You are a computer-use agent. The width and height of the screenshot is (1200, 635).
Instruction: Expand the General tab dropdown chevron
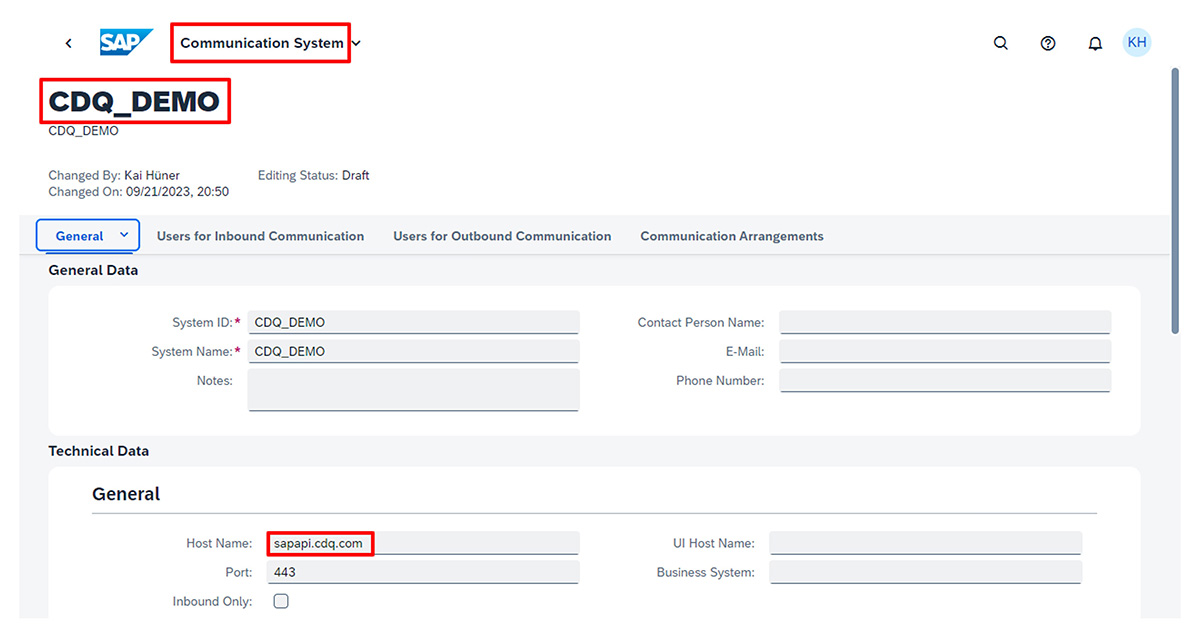[124, 235]
